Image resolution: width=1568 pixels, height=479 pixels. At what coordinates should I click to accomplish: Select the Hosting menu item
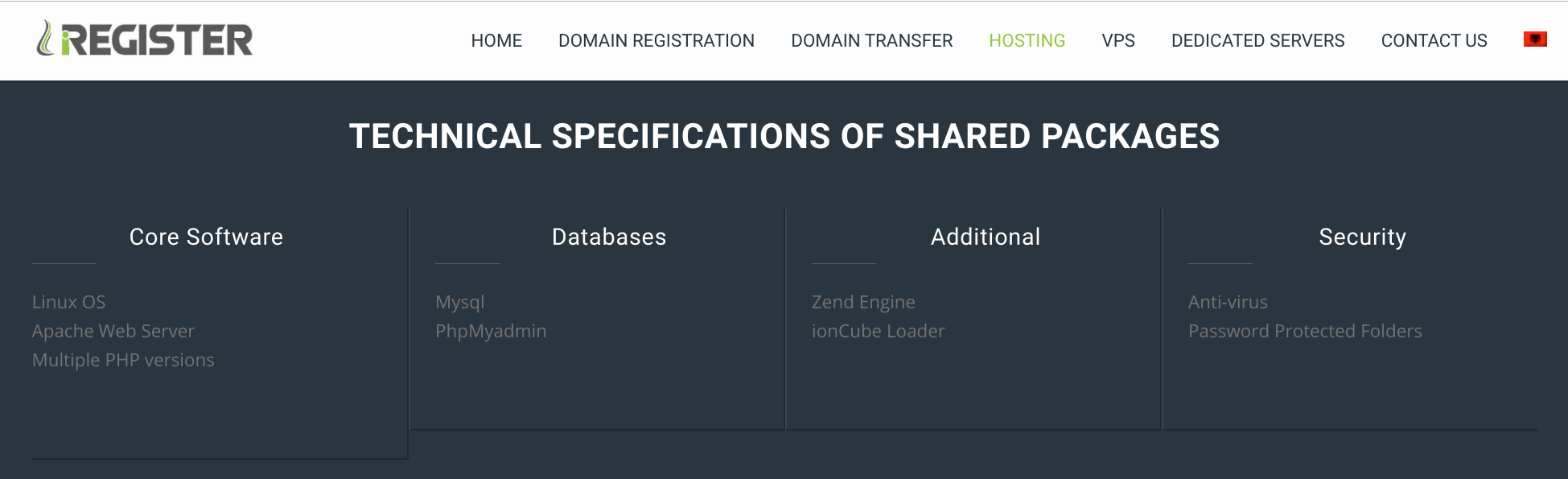click(1027, 40)
